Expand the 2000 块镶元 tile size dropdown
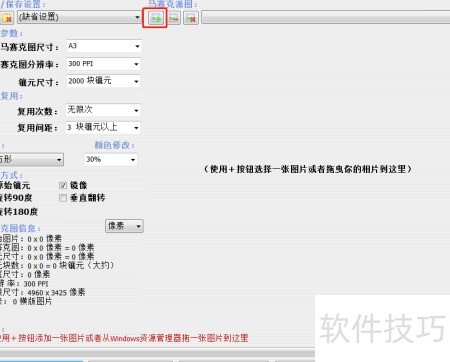Screen dimensions: 450x362 click(x=103, y=81)
